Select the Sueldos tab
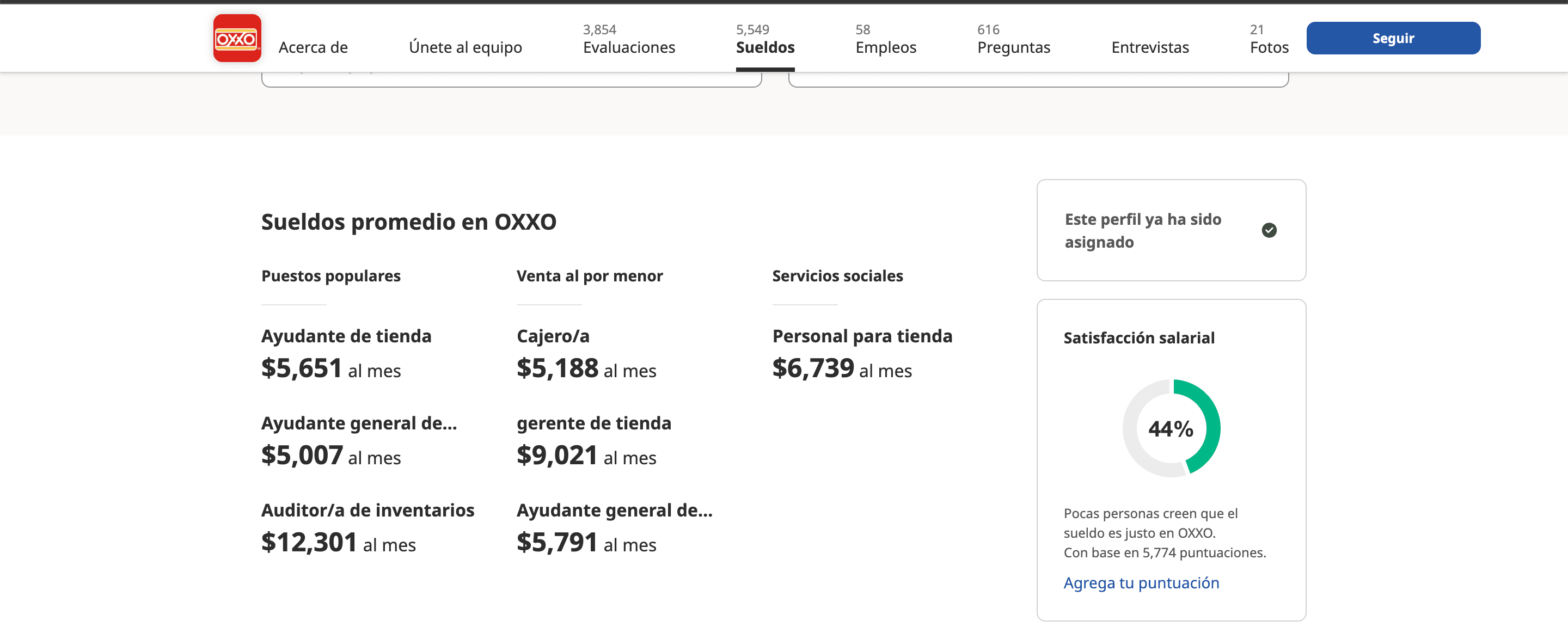The height and width of the screenshot is (627, 1568). pos(765,39)
